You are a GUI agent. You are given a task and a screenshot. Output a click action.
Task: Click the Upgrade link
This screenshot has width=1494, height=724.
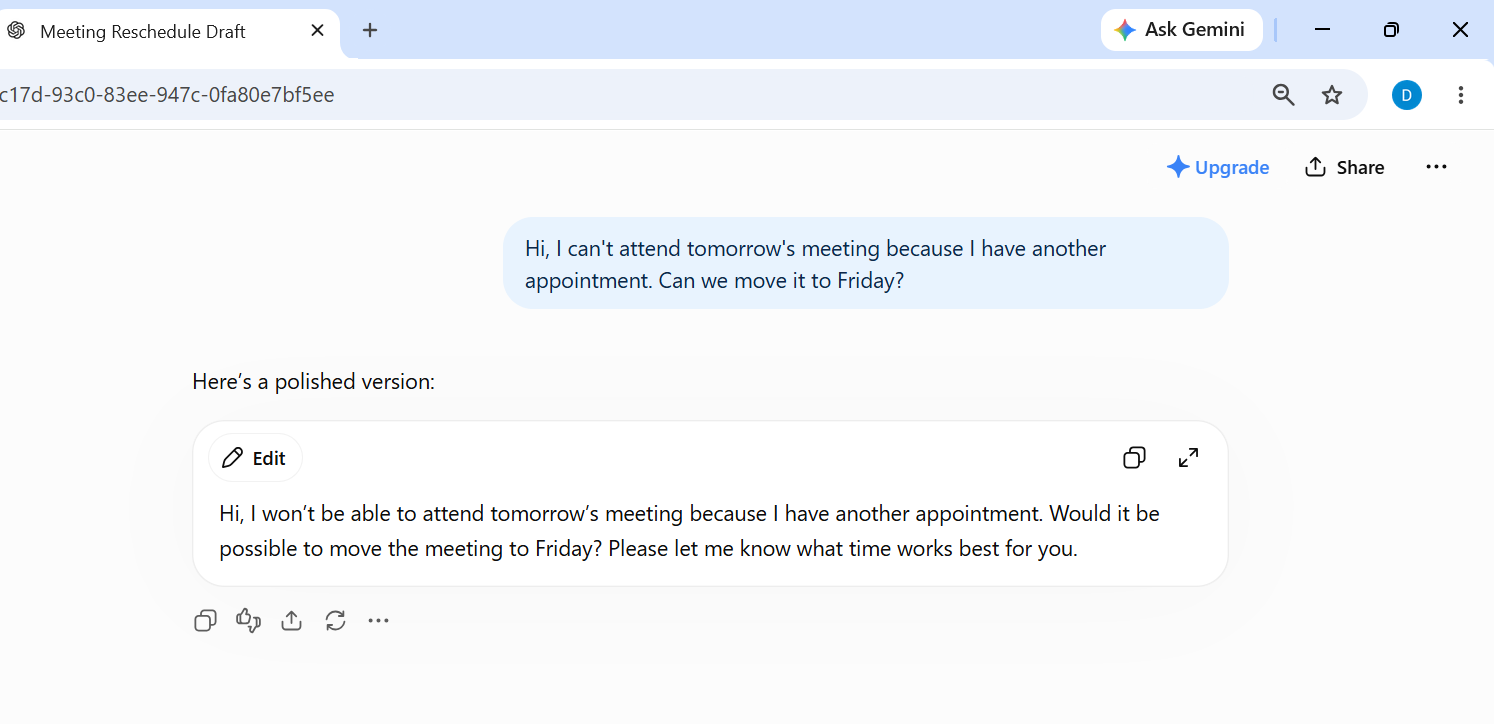pos(1218,167)
